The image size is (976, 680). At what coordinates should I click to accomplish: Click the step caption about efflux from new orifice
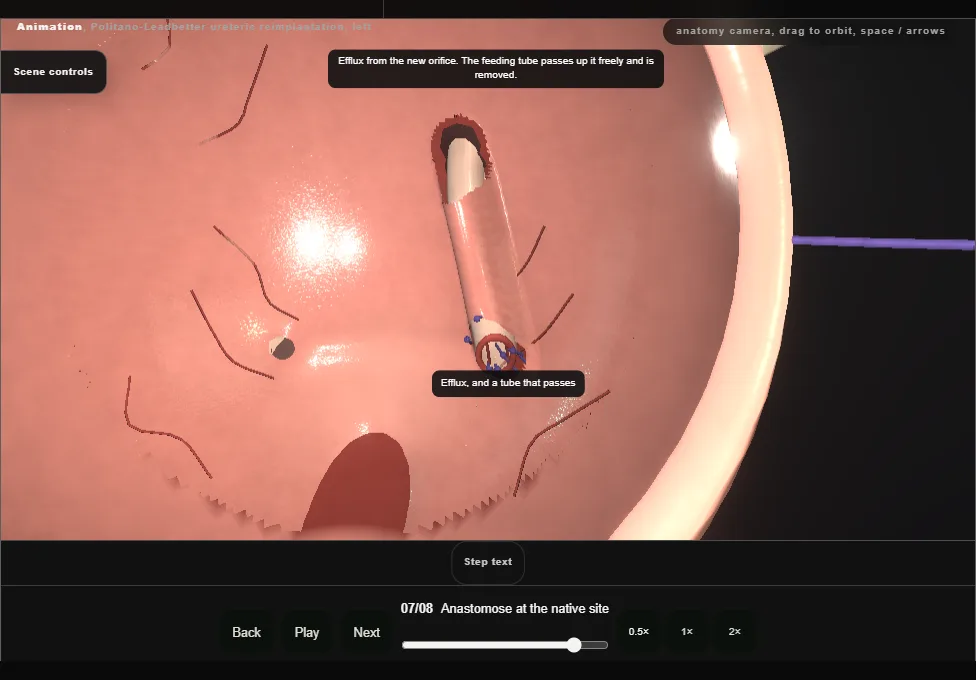(495, 68)
